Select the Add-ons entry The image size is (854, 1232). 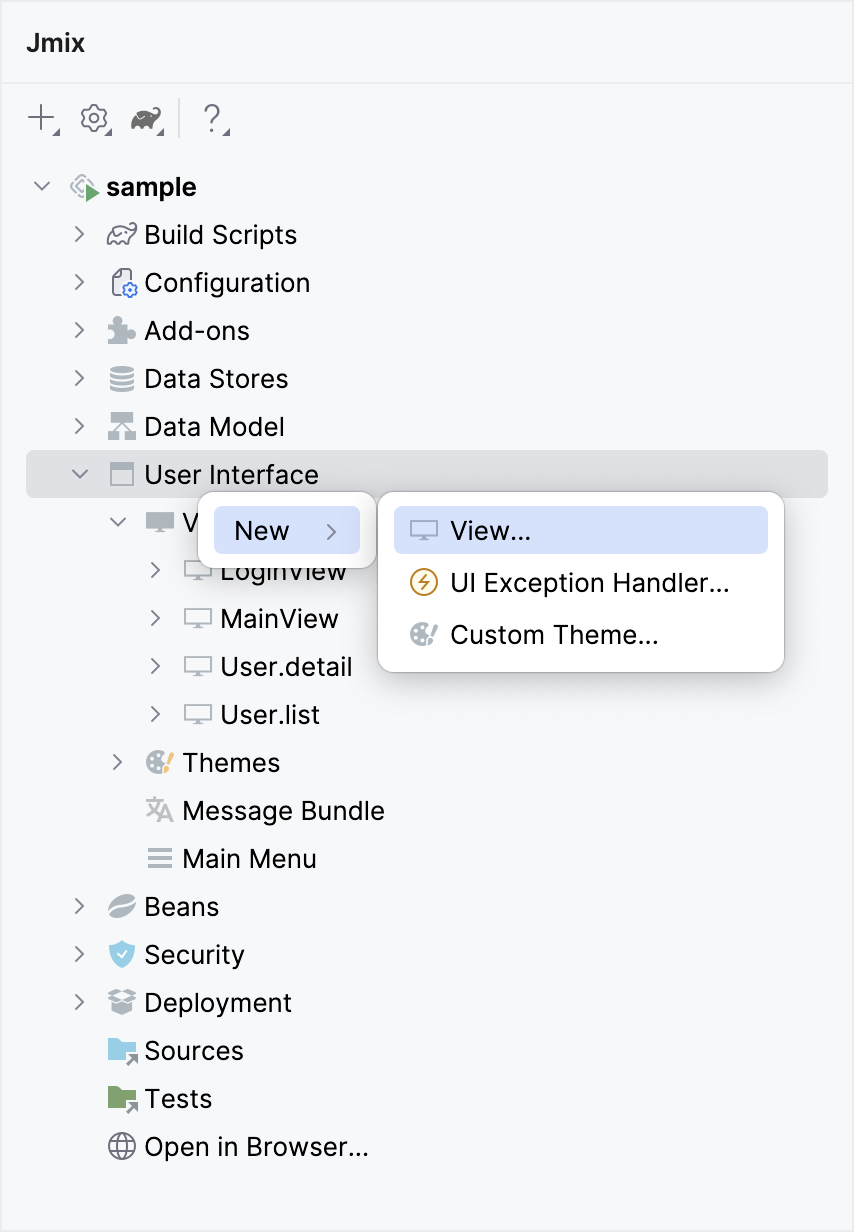coord(197,330)
